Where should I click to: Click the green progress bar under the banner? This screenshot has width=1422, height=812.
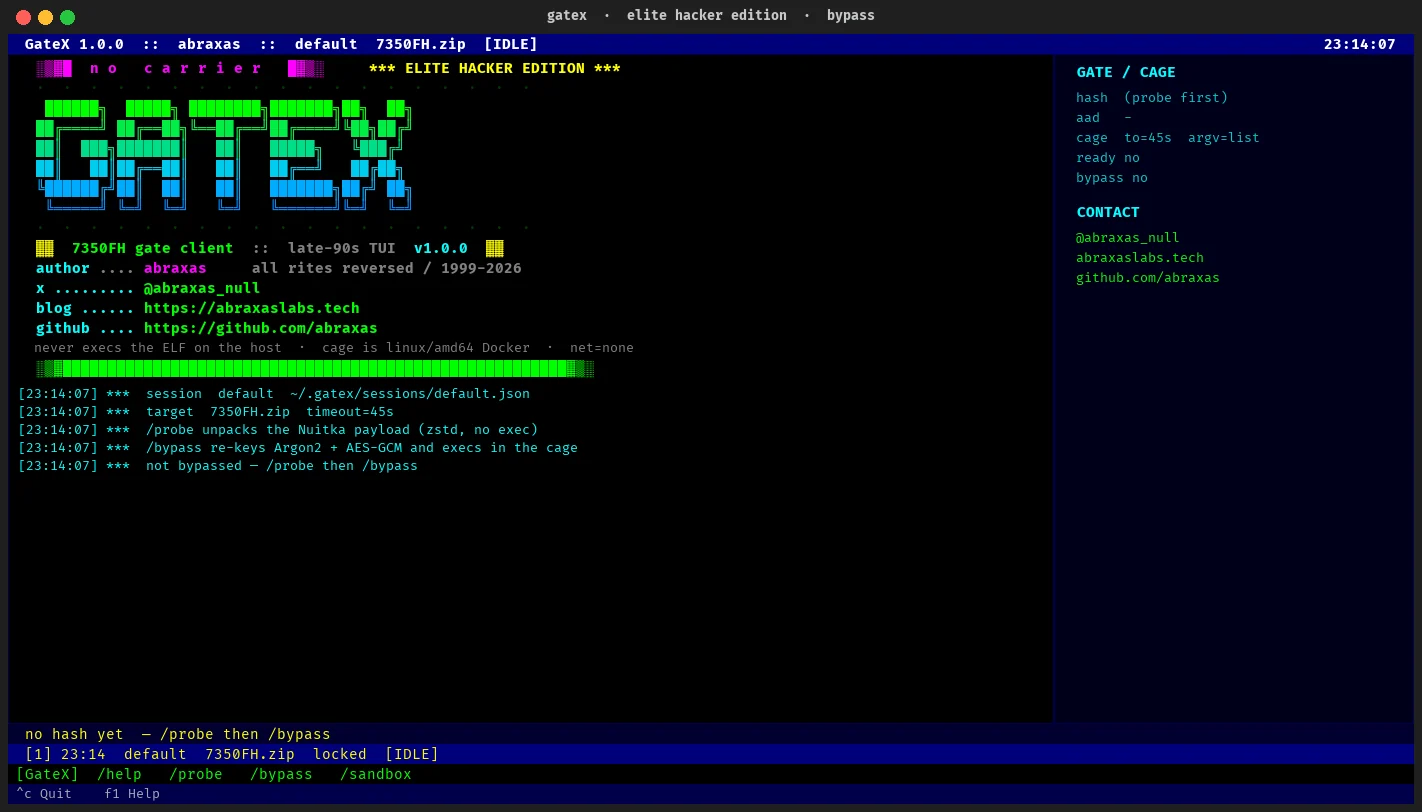click(x=315, y=369)
